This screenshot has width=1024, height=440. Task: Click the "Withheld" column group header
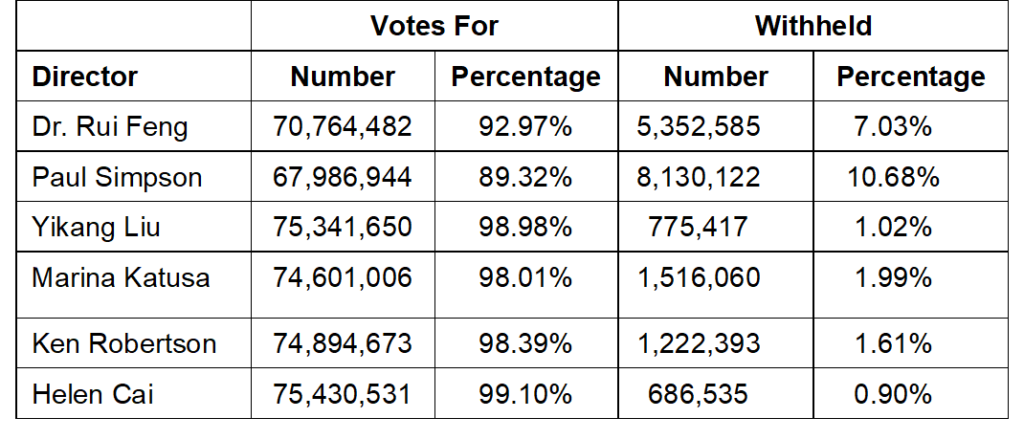coord(813,27)
